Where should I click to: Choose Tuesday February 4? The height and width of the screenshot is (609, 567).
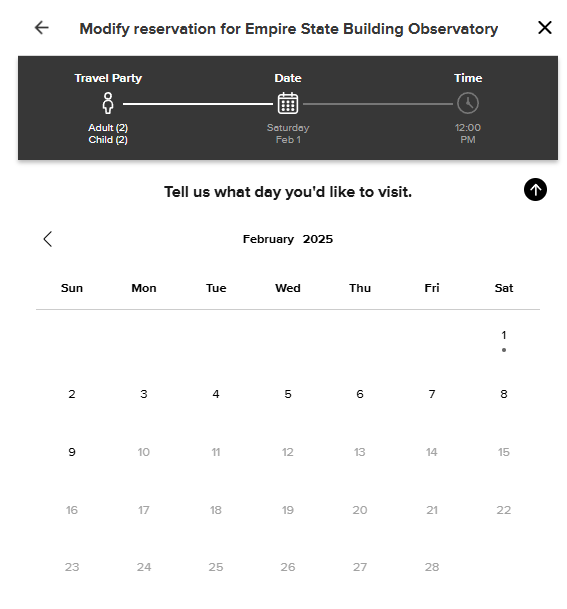coord(216,394)
